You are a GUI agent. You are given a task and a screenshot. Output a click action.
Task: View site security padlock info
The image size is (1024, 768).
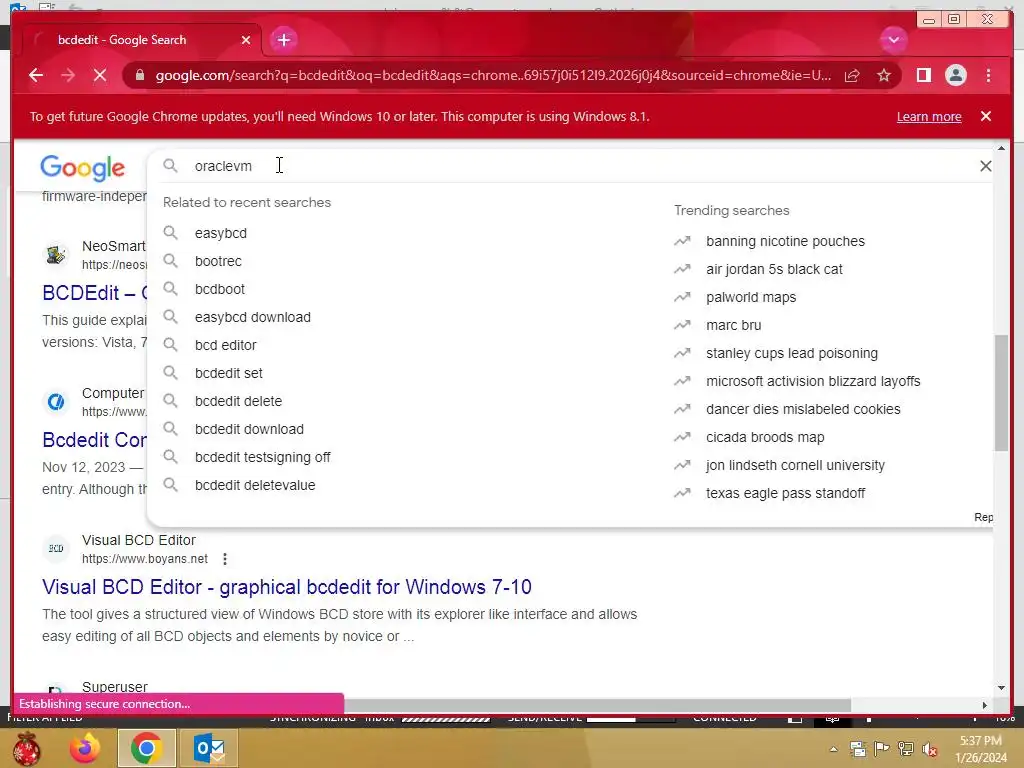(139, 75)
